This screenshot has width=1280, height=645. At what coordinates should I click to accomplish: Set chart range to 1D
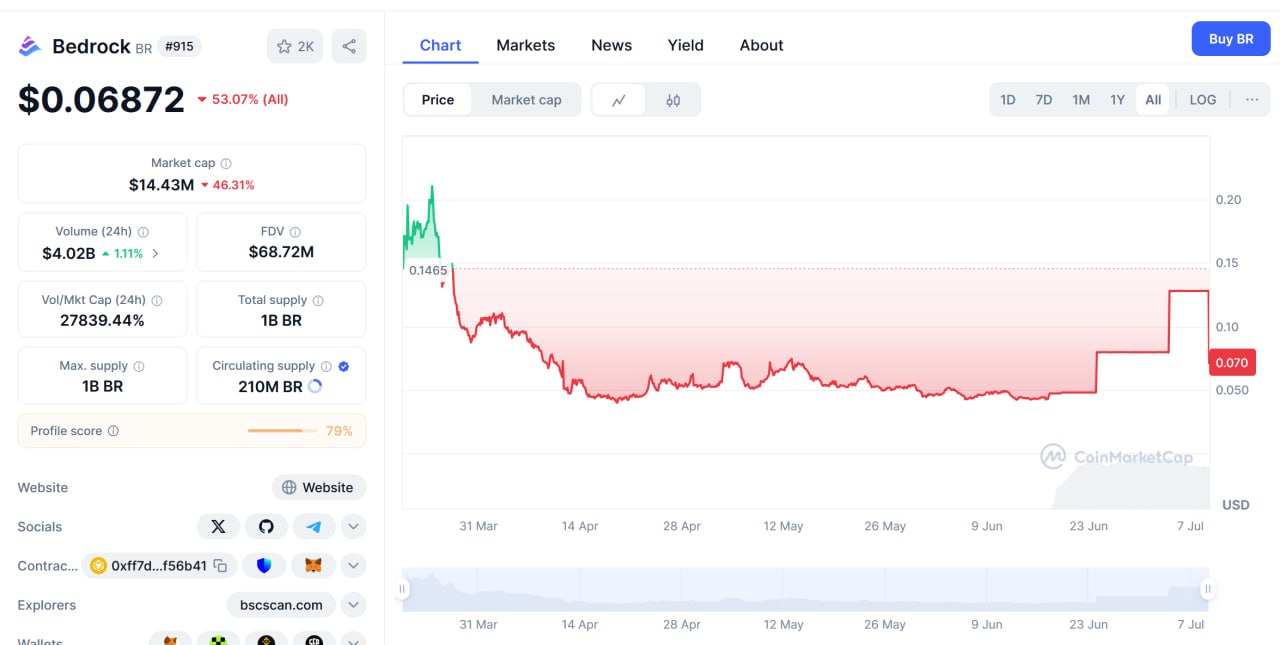pyautogui.click(x=1008, y=100)
